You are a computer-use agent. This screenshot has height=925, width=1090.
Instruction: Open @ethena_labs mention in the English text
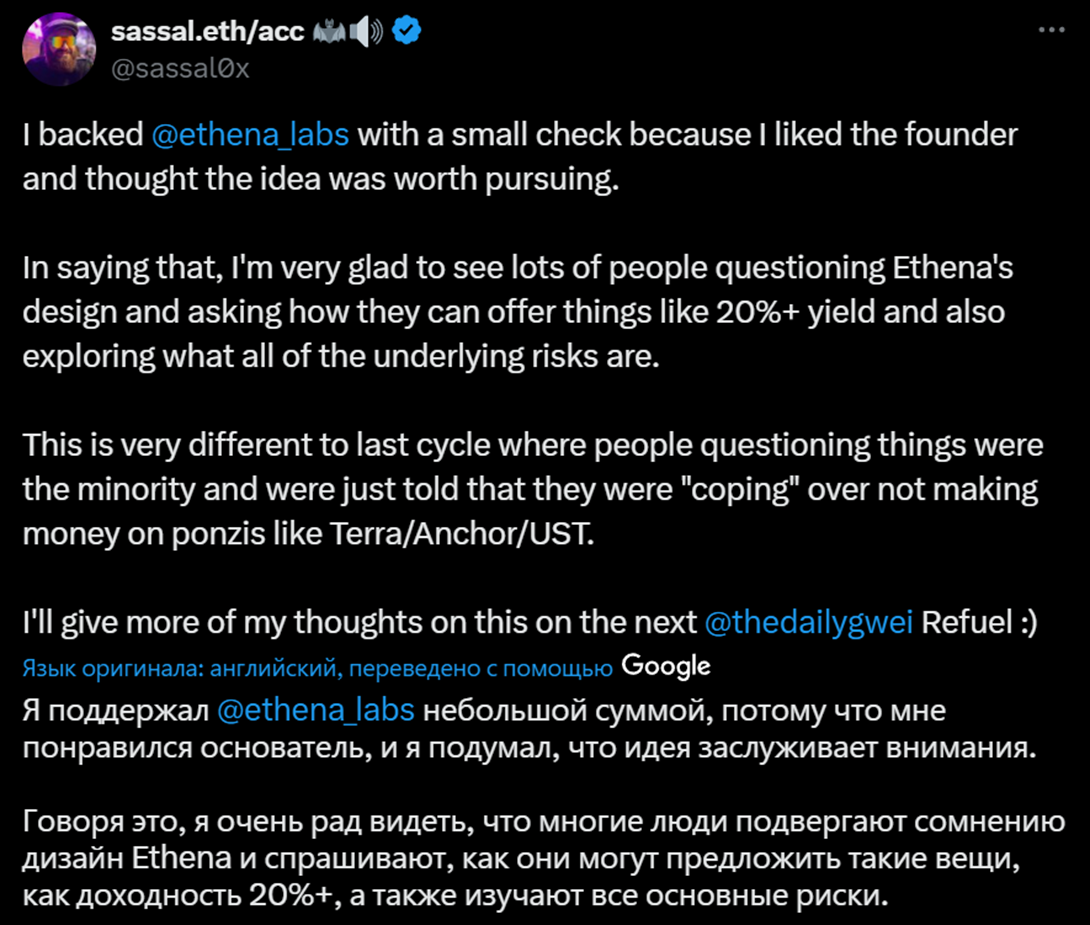250,135
